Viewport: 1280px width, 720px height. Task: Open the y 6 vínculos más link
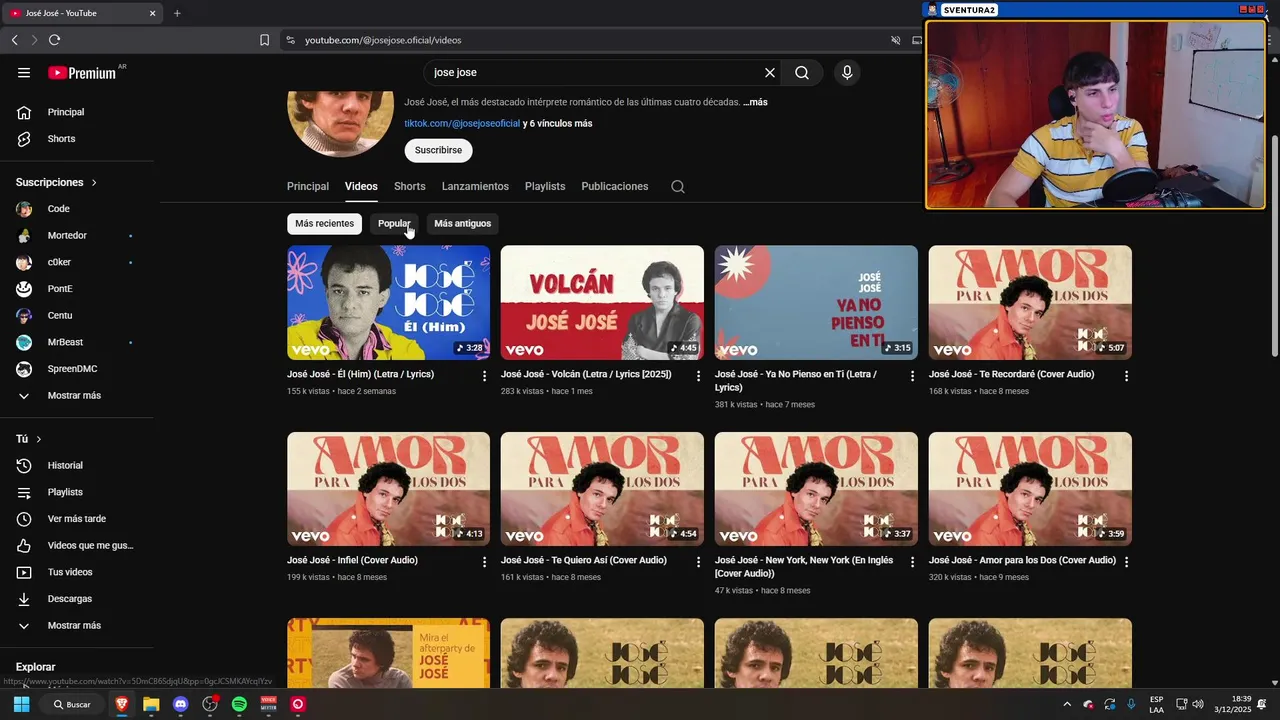[558, 124]
